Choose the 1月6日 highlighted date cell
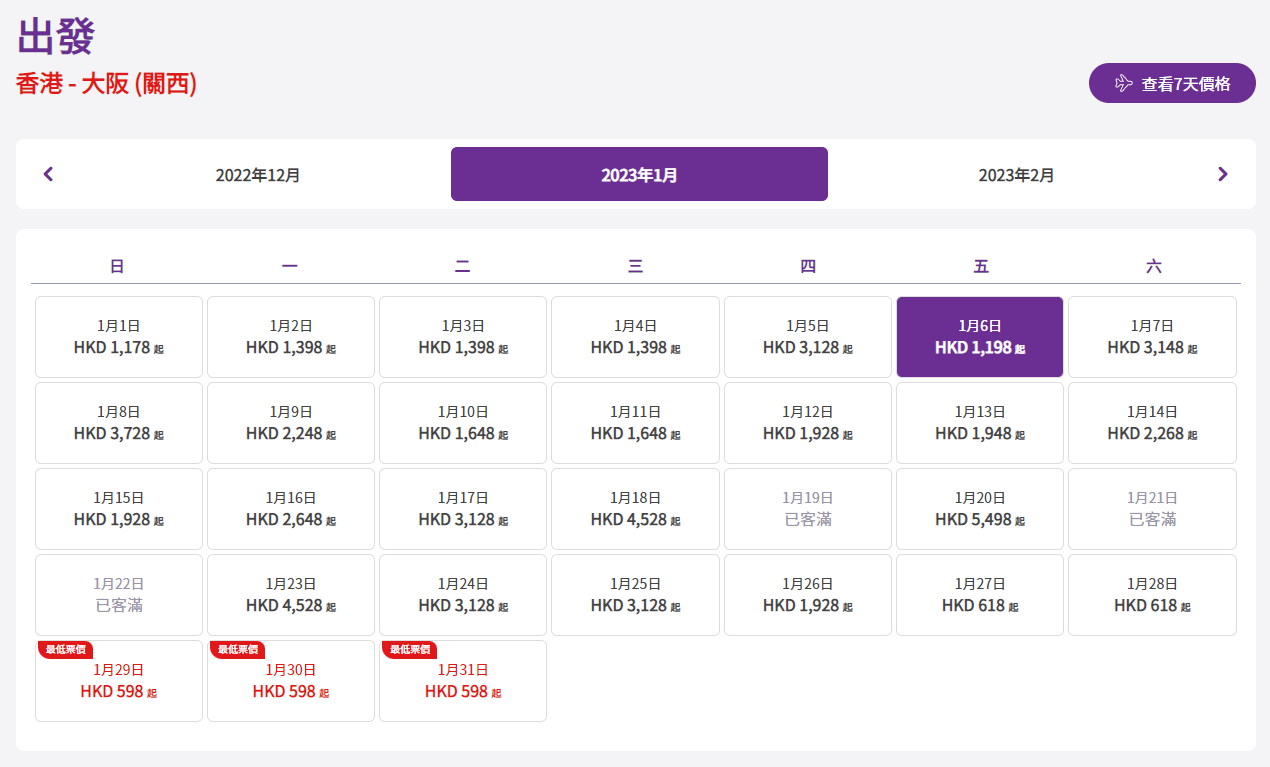 [979, 337]
